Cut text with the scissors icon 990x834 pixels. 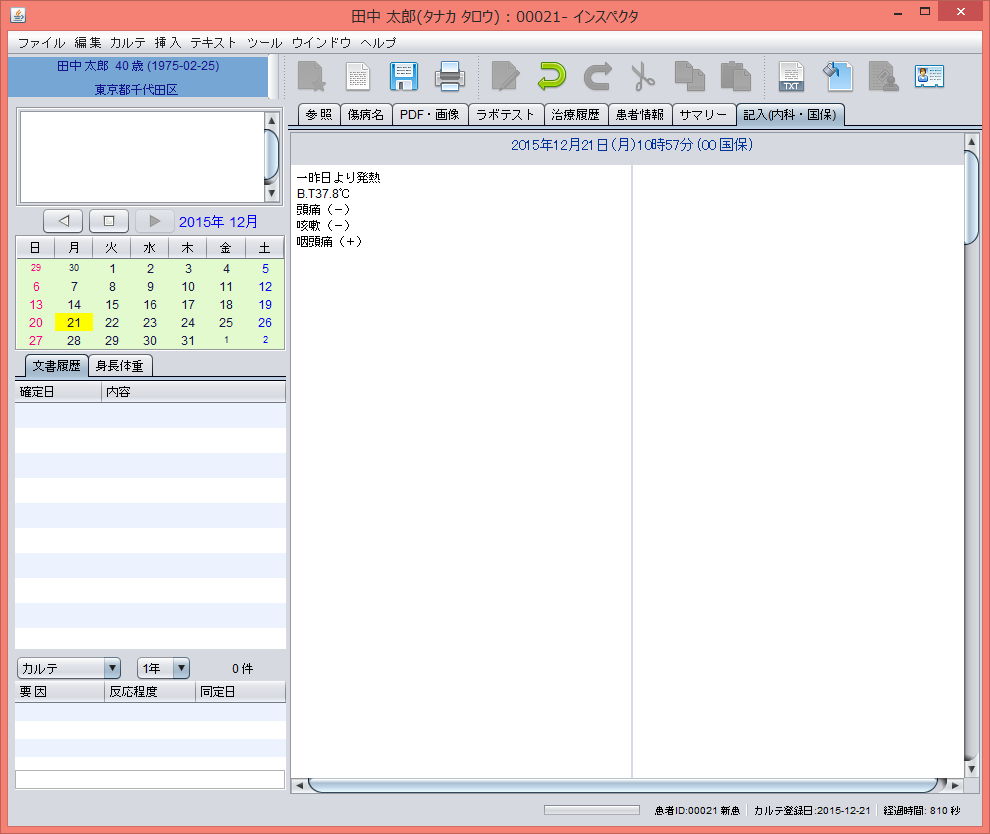tap(643, 76)
